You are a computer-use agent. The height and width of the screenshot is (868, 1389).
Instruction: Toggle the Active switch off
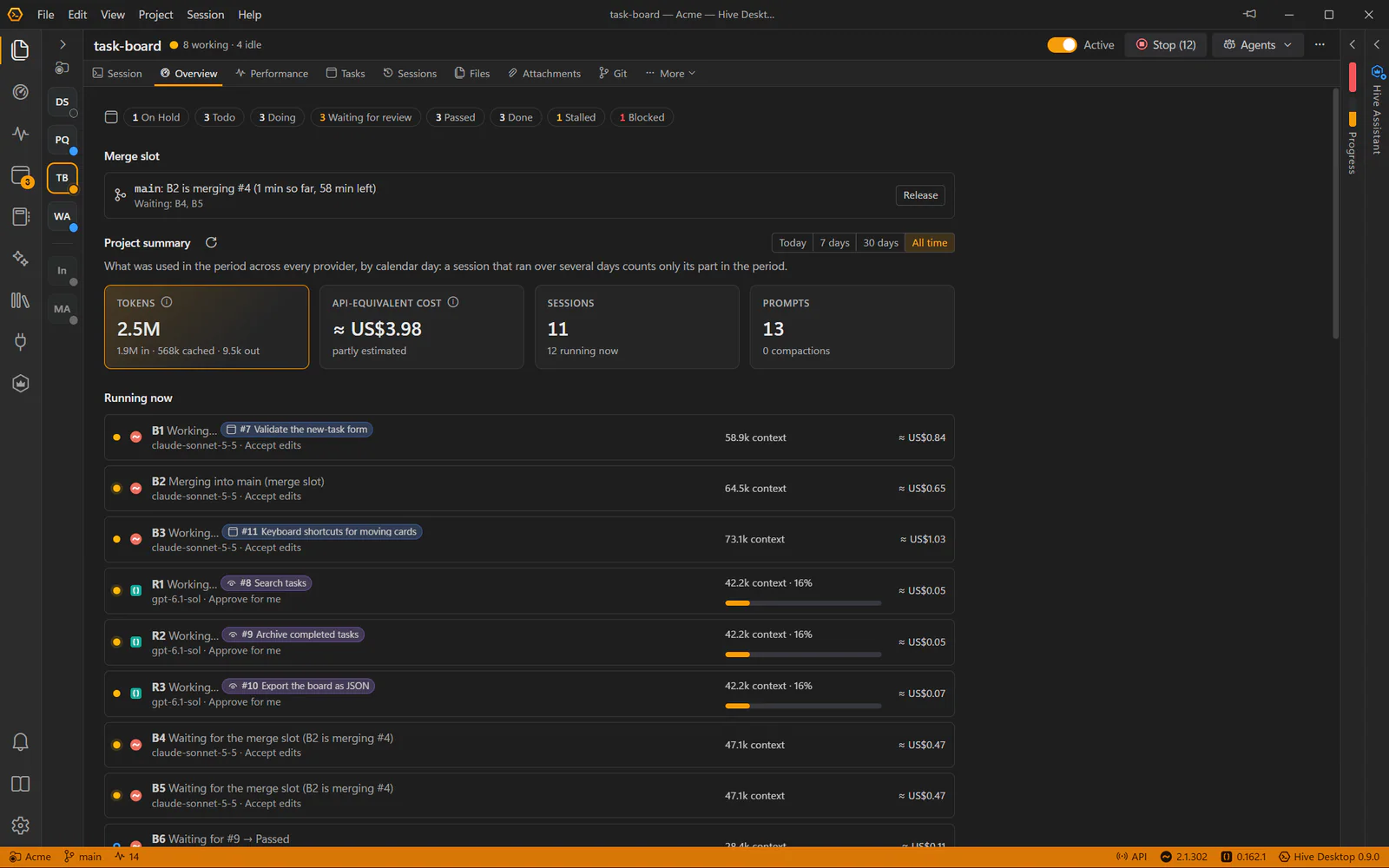(x=1062, y=45)
